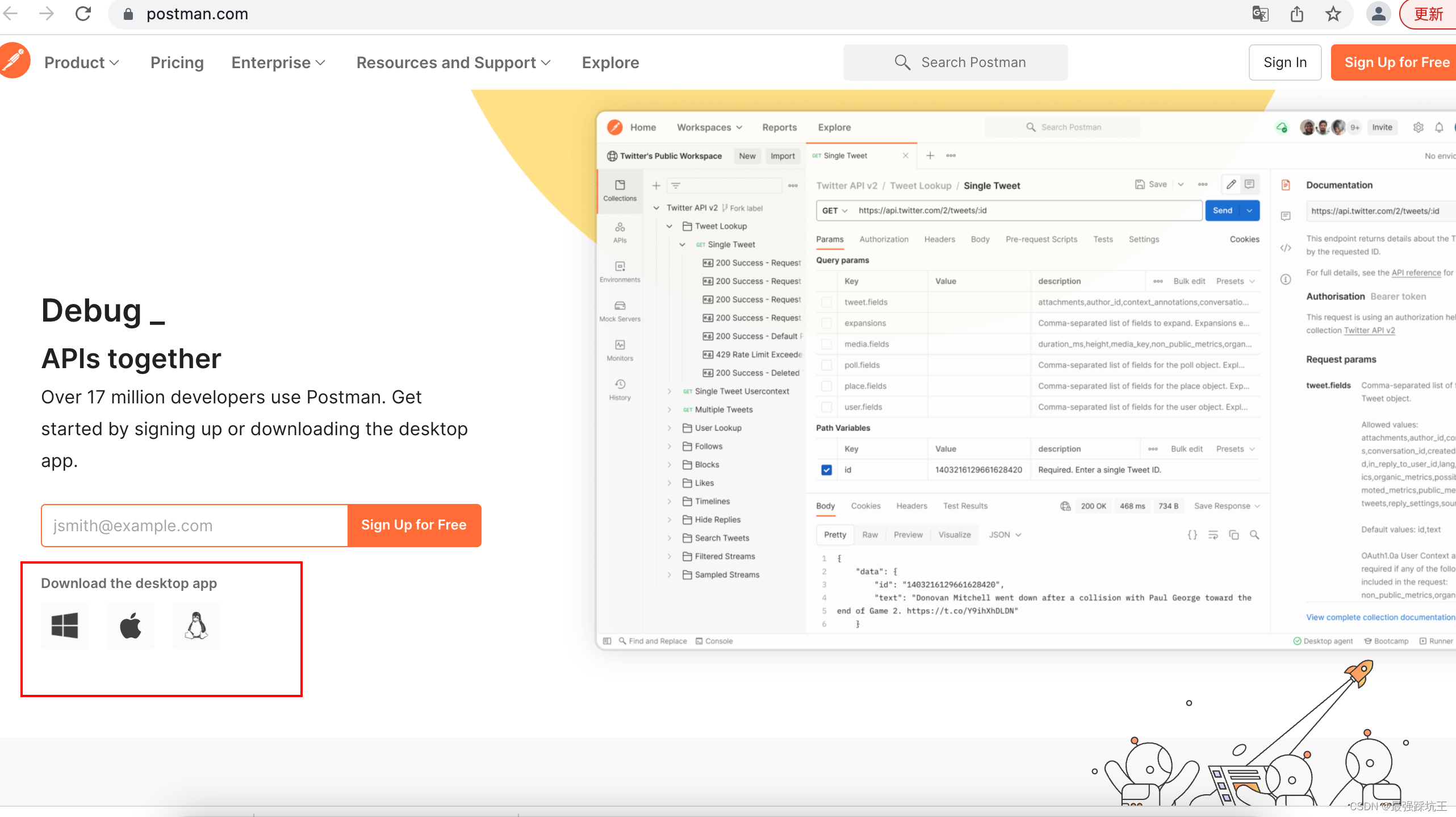
Task: Open the browser share icon
Action: (1297, 14)
